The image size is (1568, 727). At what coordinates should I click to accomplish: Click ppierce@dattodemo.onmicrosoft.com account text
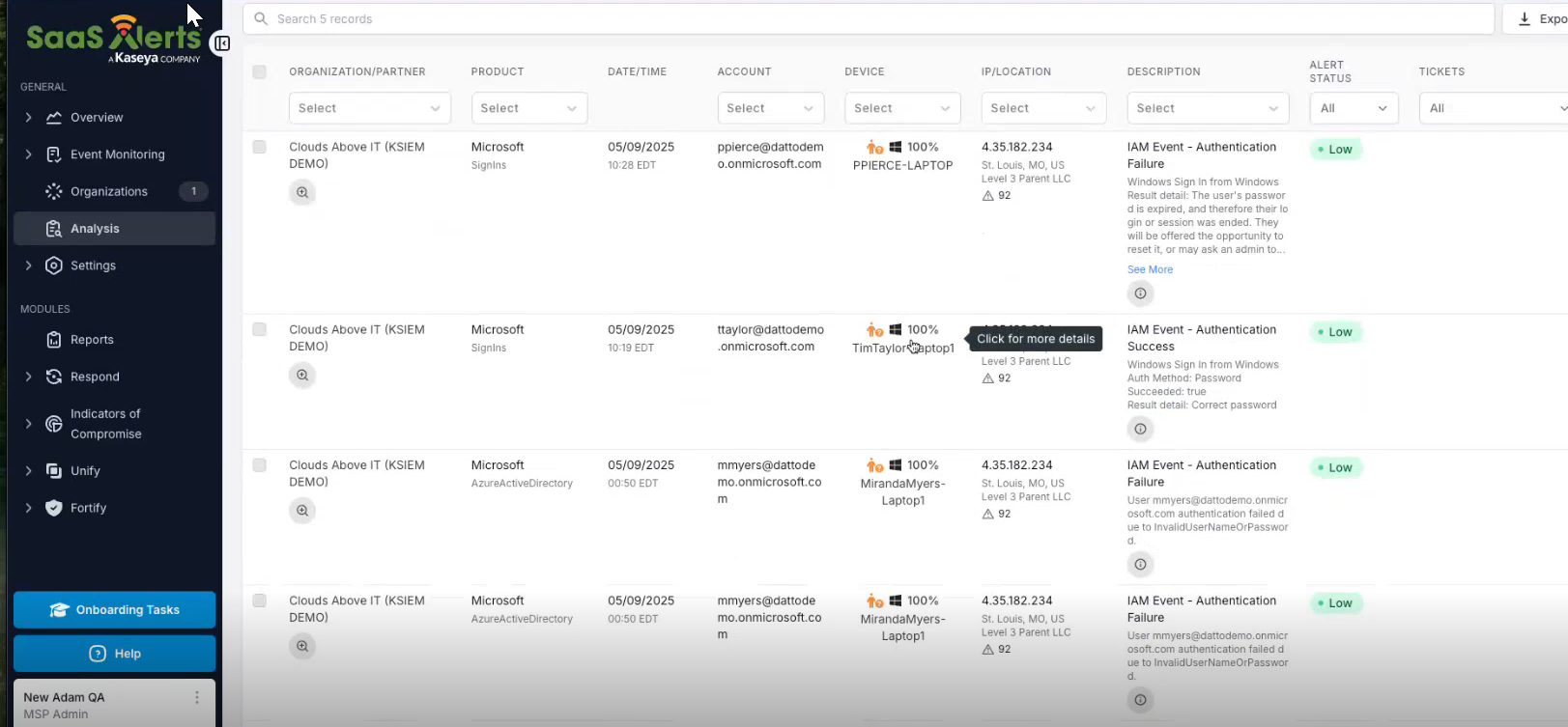pos(770,155)
